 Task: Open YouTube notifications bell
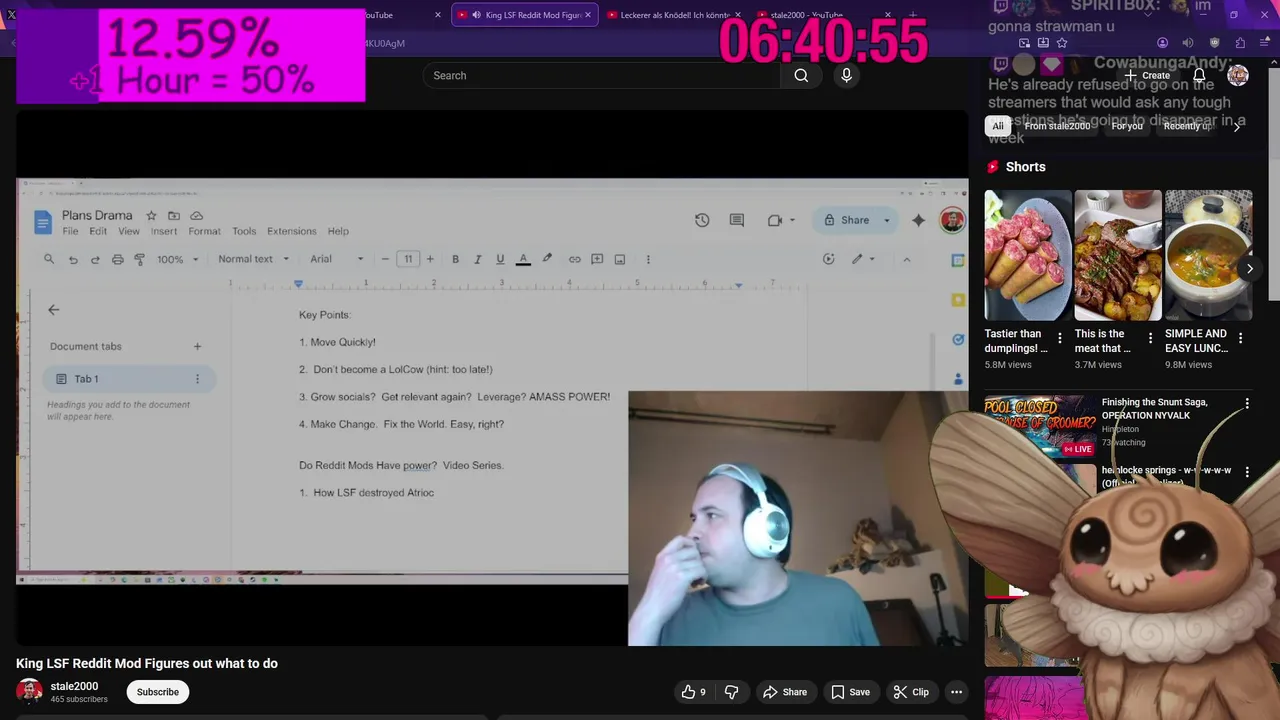[x=1199, y=75]
